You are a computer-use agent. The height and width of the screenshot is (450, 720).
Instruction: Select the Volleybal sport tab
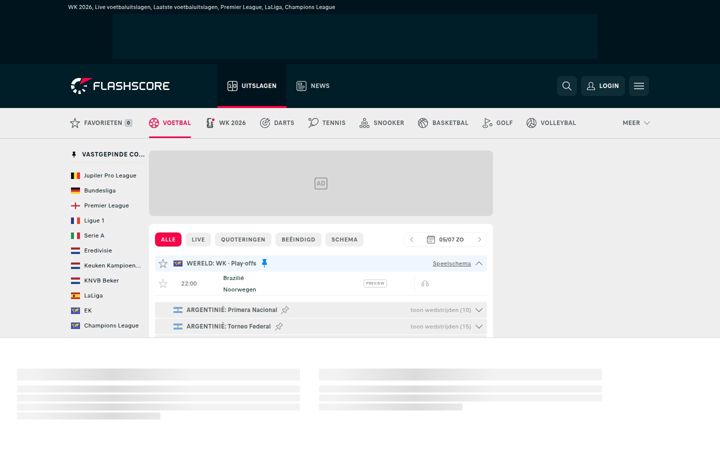click(551, 123)
